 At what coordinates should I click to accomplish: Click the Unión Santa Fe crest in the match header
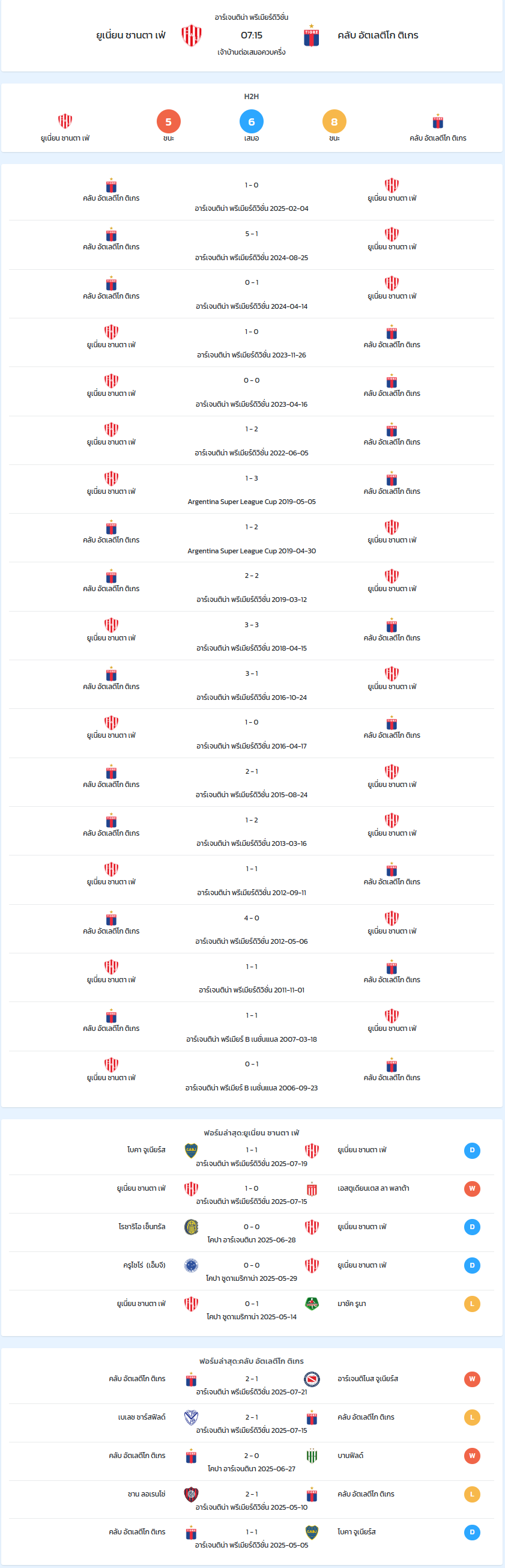click(191, 35)
